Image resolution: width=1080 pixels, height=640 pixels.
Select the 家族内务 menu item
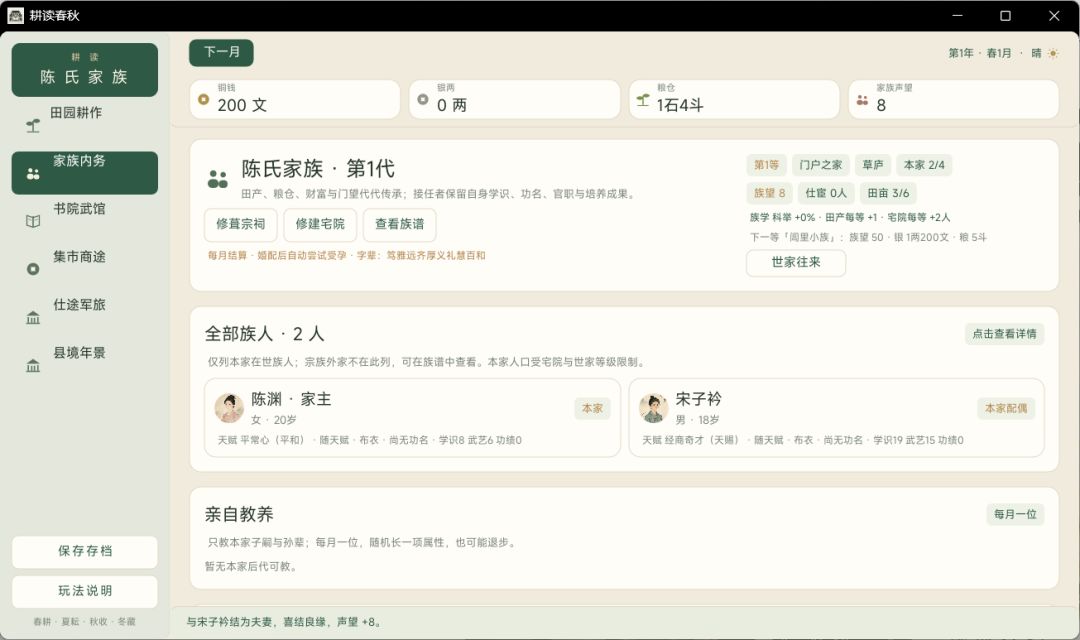coord(85,172)
